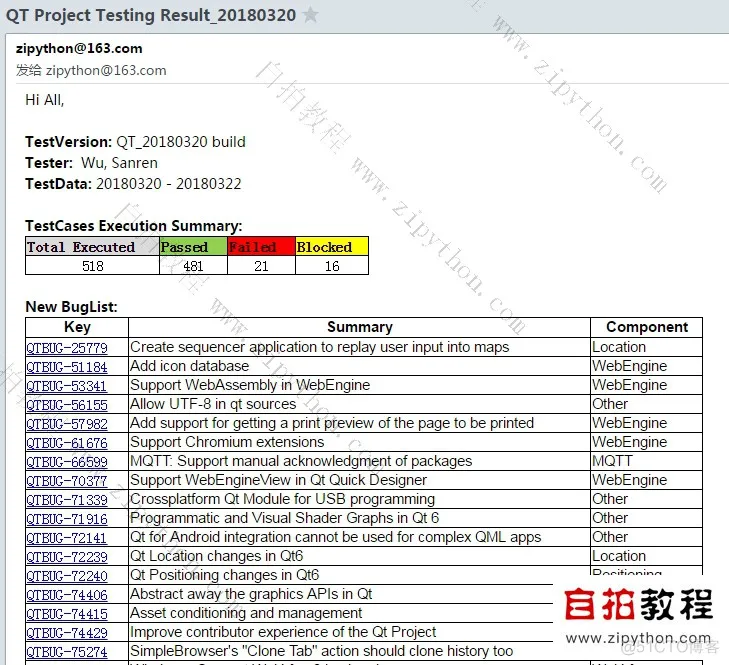This screenshot has height=665, width=729.
Task: Open bug link QTBUG-57982
Action: (x=67, y=424)
